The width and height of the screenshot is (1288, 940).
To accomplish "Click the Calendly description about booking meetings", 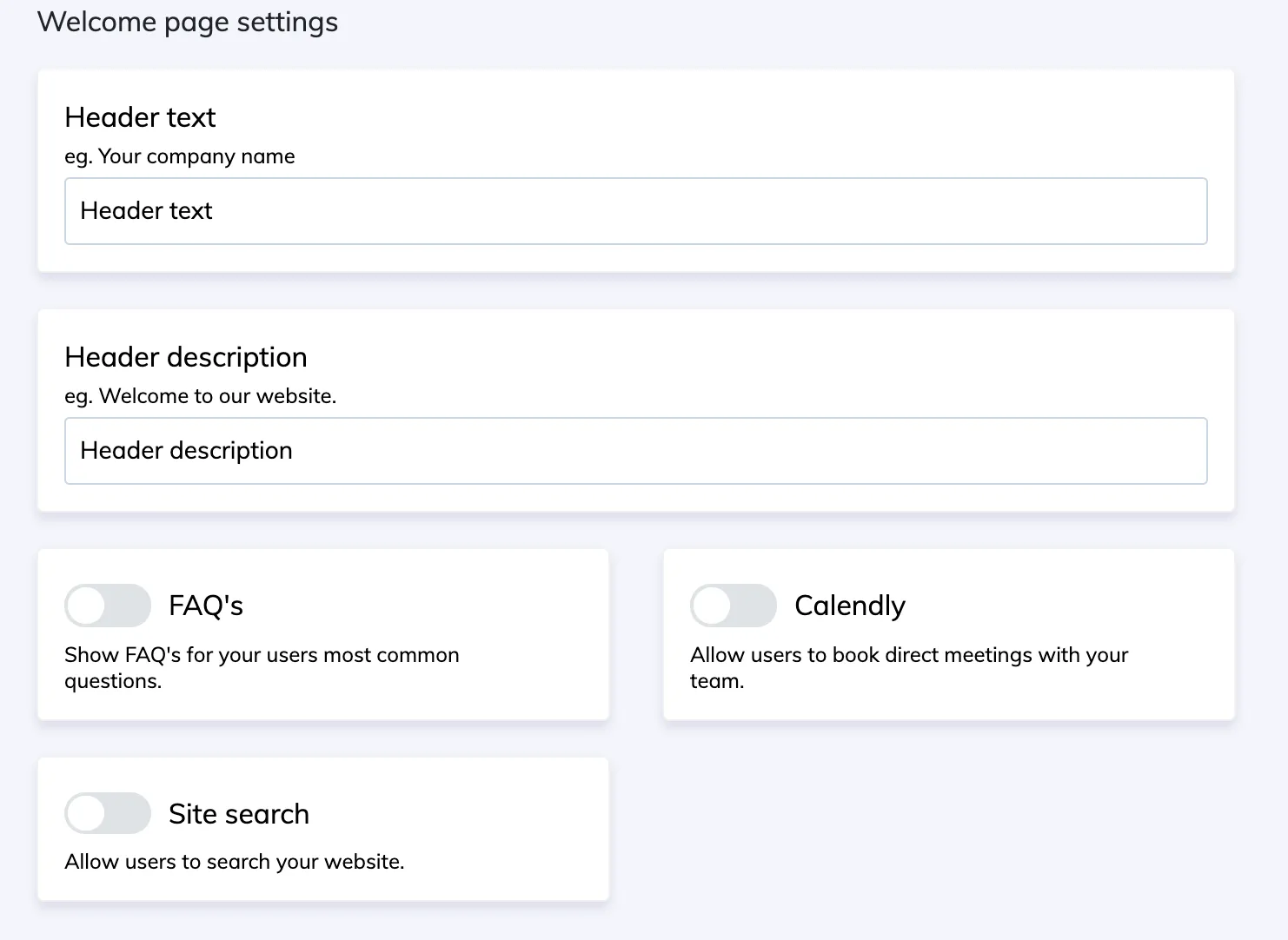I will tap(909, 668).
